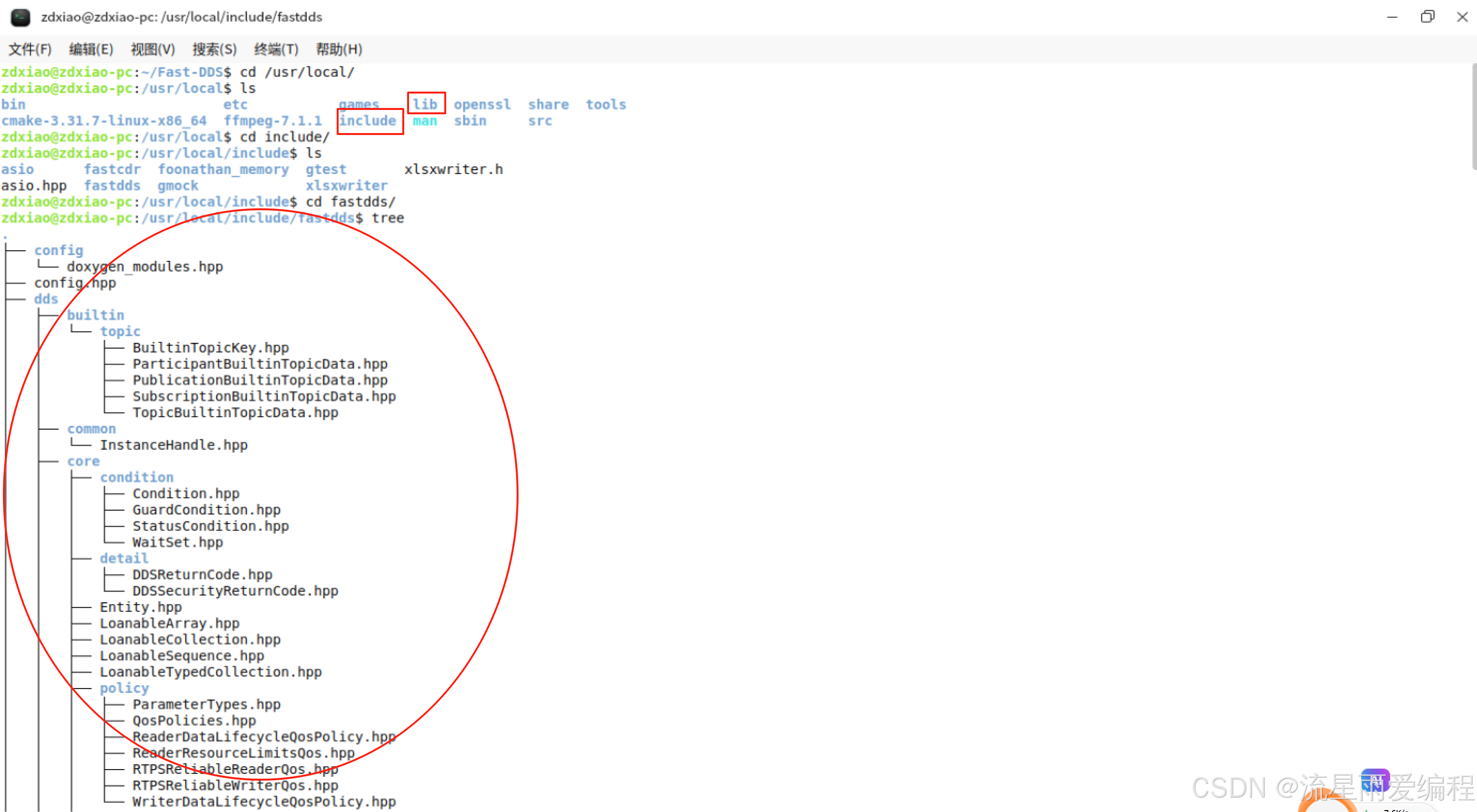Click the boxed lib directory name

(x=425, y=104)
